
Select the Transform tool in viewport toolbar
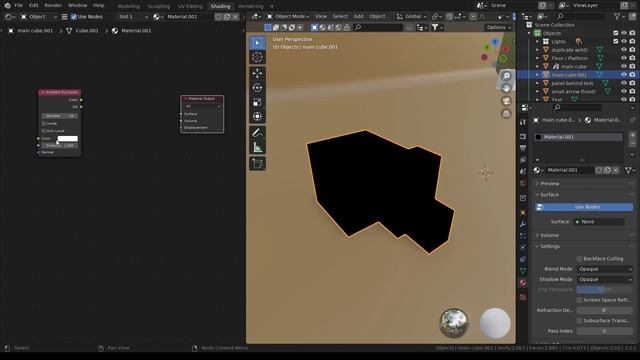(x=257, y=117)
